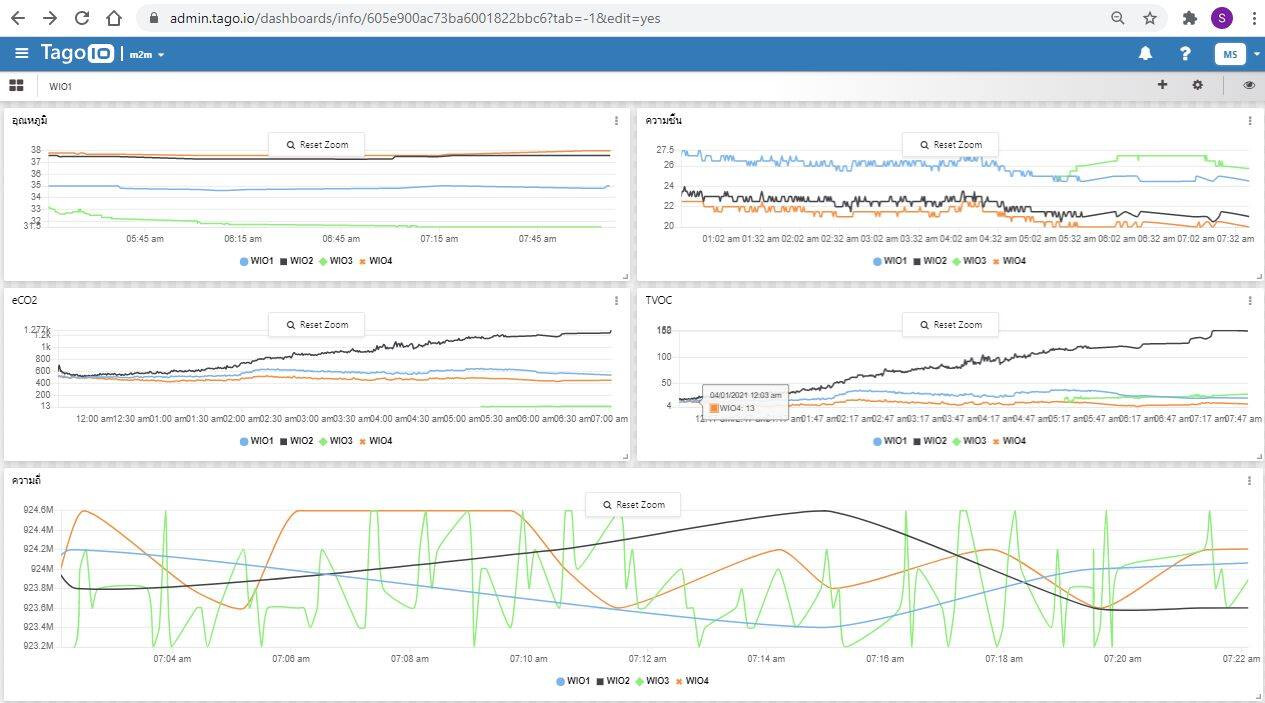Toggle WIO4 series in ความชื้น legend
1265x703 pixels.
pyautogui.click(x=1010, y=261)
